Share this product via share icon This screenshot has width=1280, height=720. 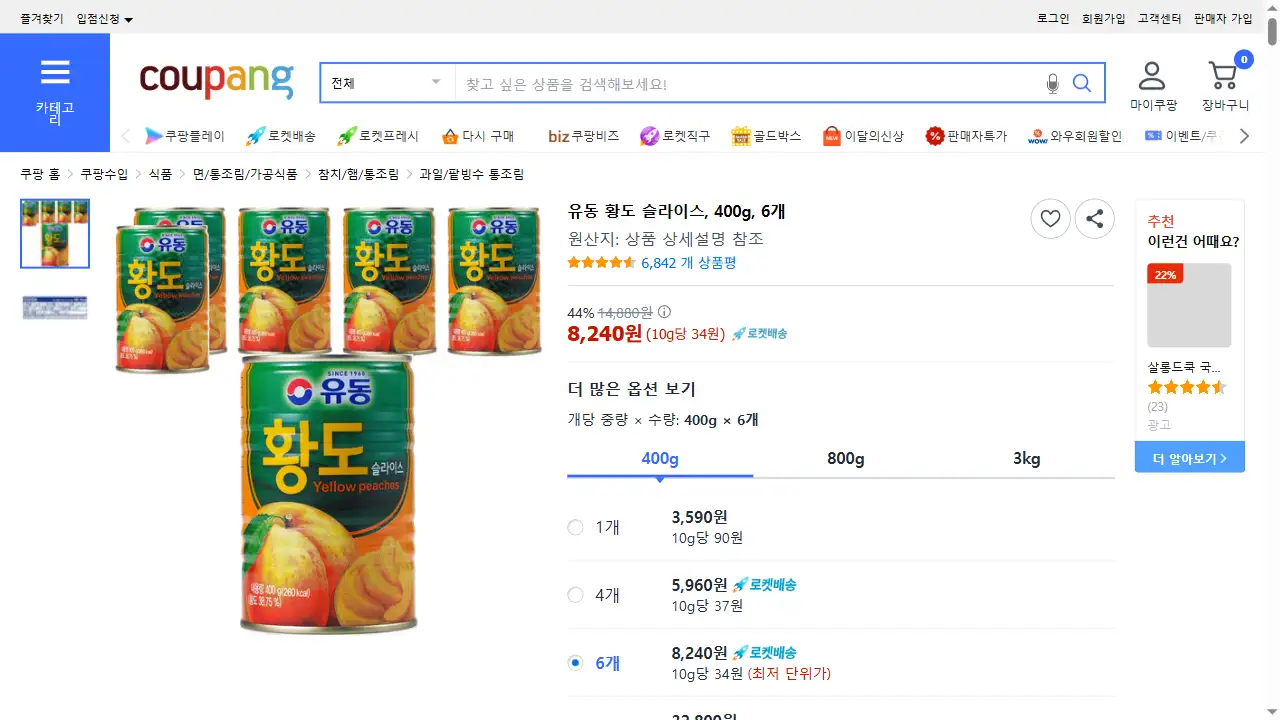pyautogui.click(x=1095, y=219)
